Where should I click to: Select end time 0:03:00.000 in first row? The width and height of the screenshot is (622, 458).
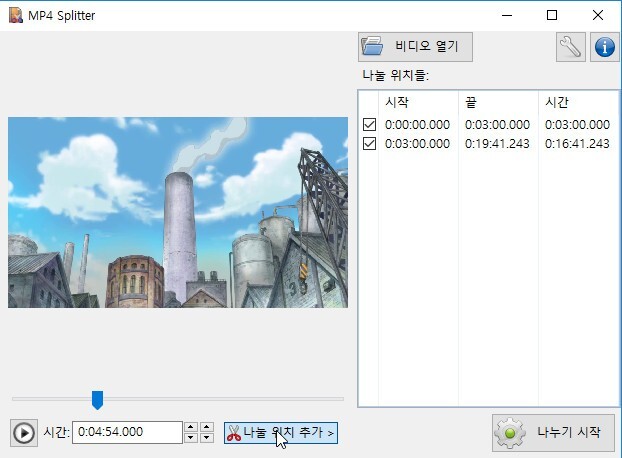click(x=497, y=125)
